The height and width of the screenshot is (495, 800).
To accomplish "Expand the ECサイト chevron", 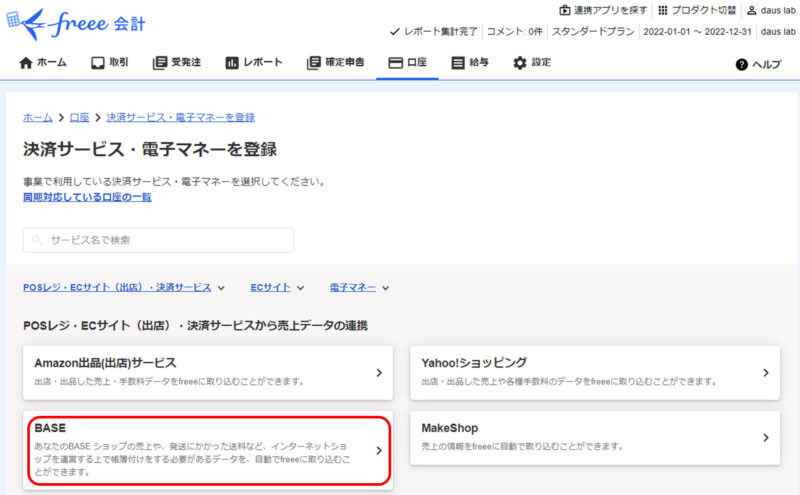I will click(301, 288).
